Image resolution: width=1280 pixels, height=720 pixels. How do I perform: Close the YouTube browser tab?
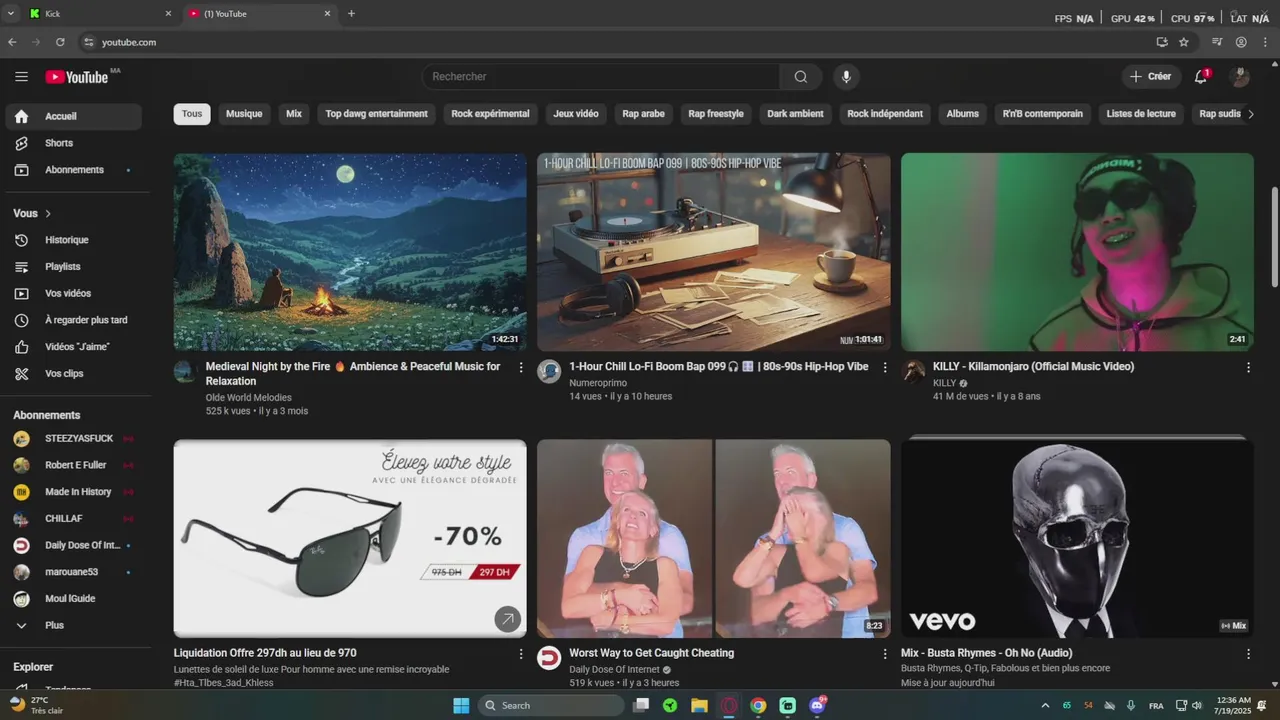[x=327, y=14]
